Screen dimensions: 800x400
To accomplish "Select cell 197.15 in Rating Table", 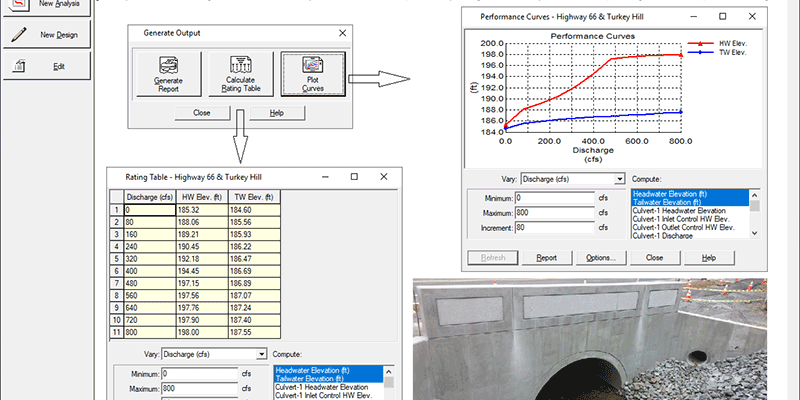I will [x=203, y=283].
